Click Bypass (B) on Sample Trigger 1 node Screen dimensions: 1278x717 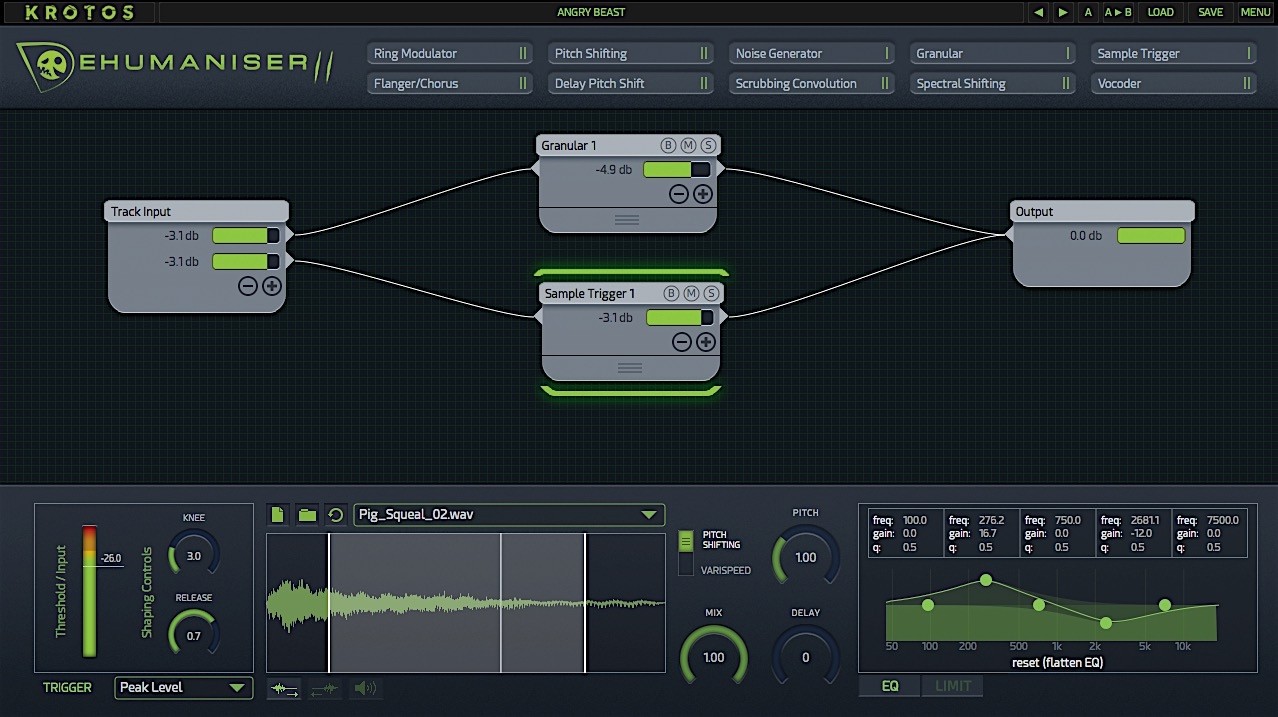(671, 293)
